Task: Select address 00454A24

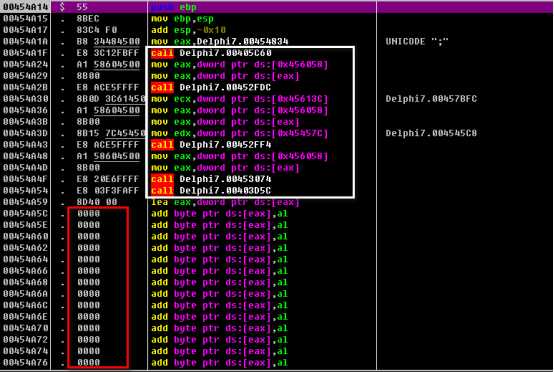Action: [25, 64]
